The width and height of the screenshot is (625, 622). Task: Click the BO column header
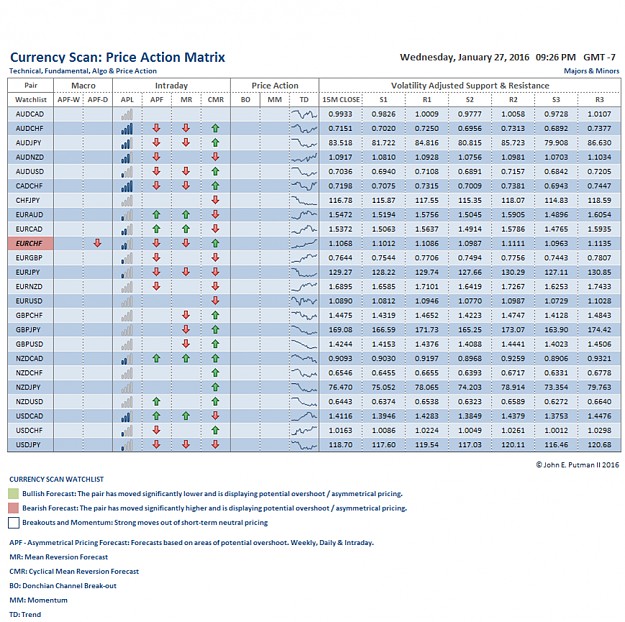point(246,100)
